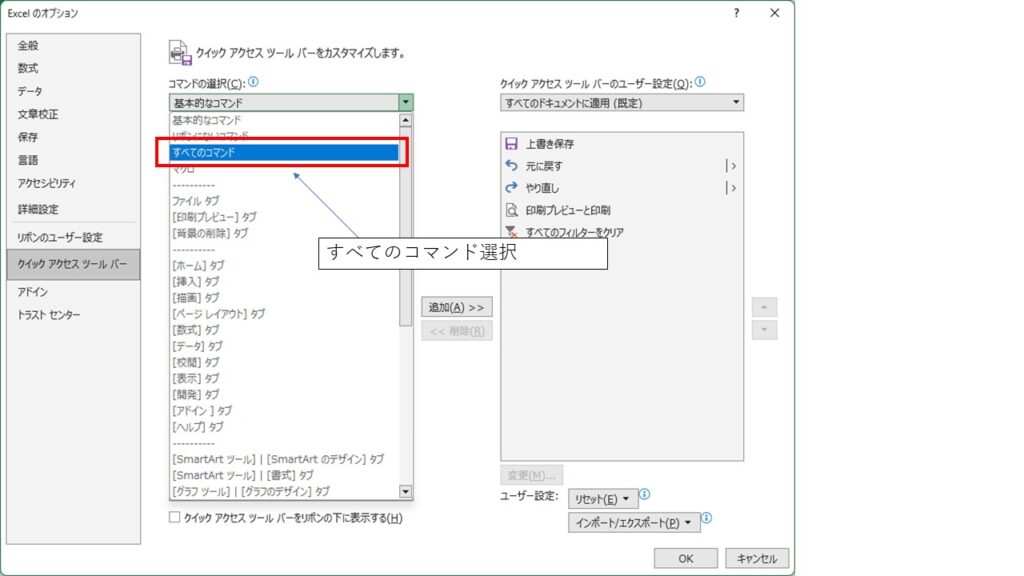This screenshot has height=576, width=1024.
Task: Open the リボンのユーザー設定 category
Action: (60, 237)
